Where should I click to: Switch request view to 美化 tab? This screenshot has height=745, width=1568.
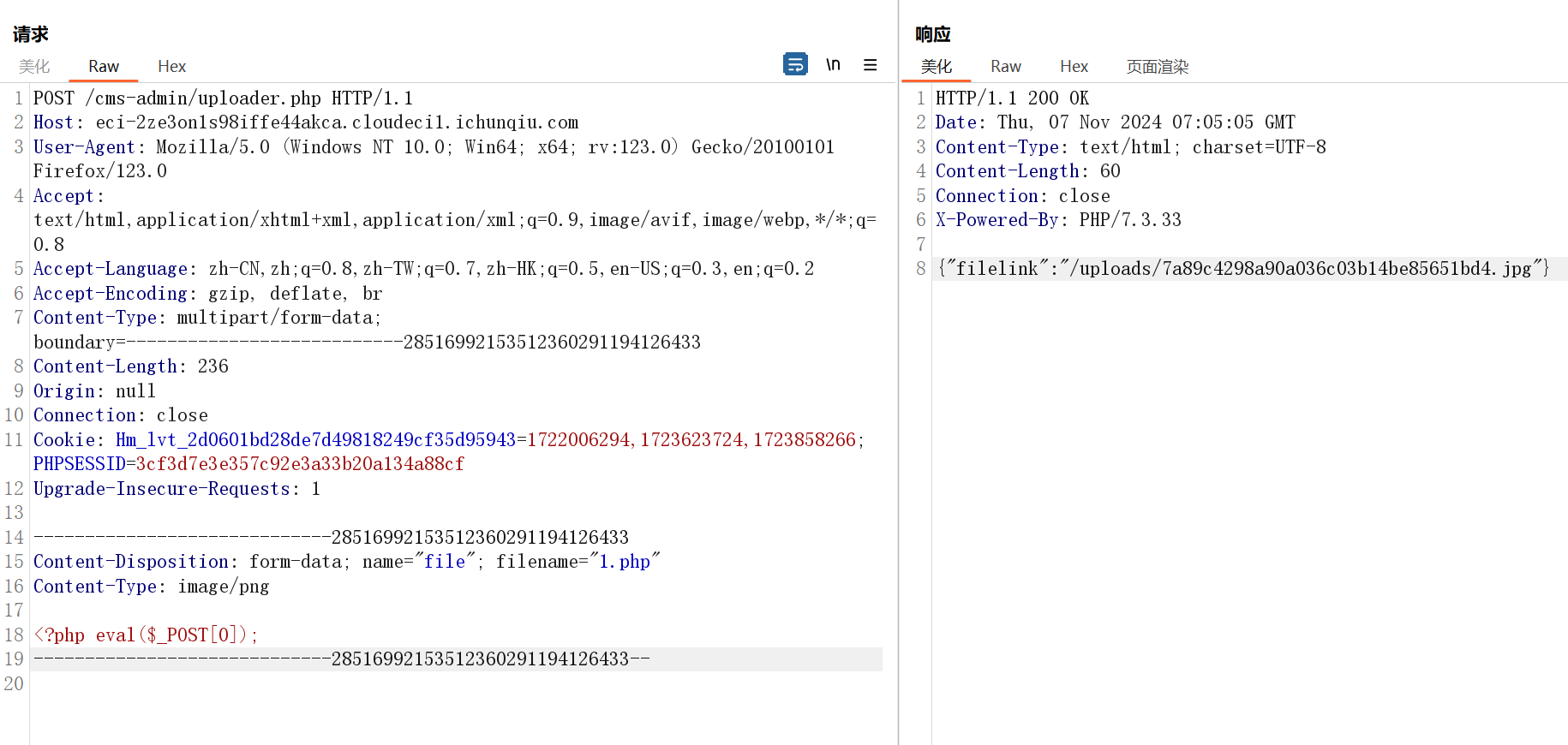[x=34, y=66]
